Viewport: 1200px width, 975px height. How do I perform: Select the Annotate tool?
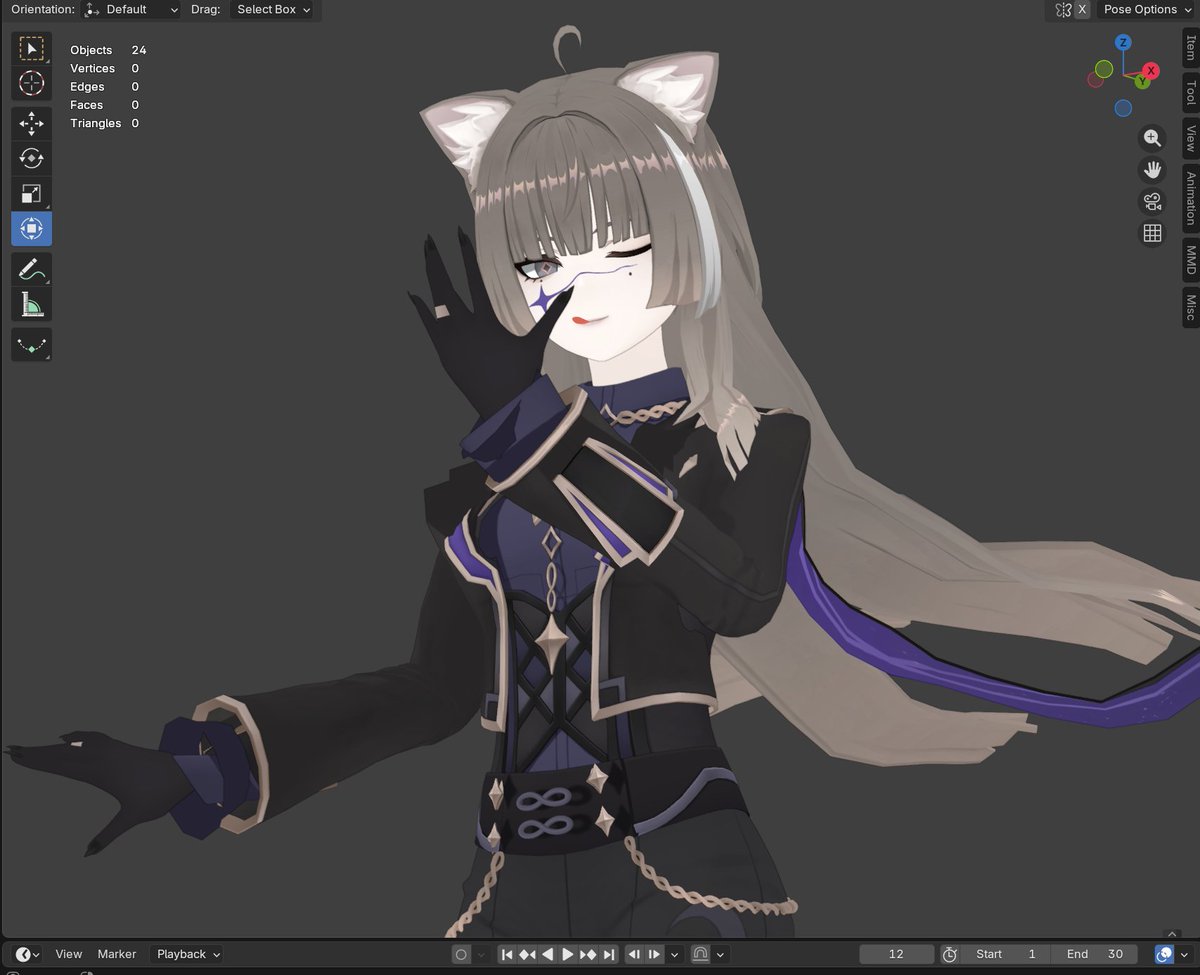click(31, 269)
